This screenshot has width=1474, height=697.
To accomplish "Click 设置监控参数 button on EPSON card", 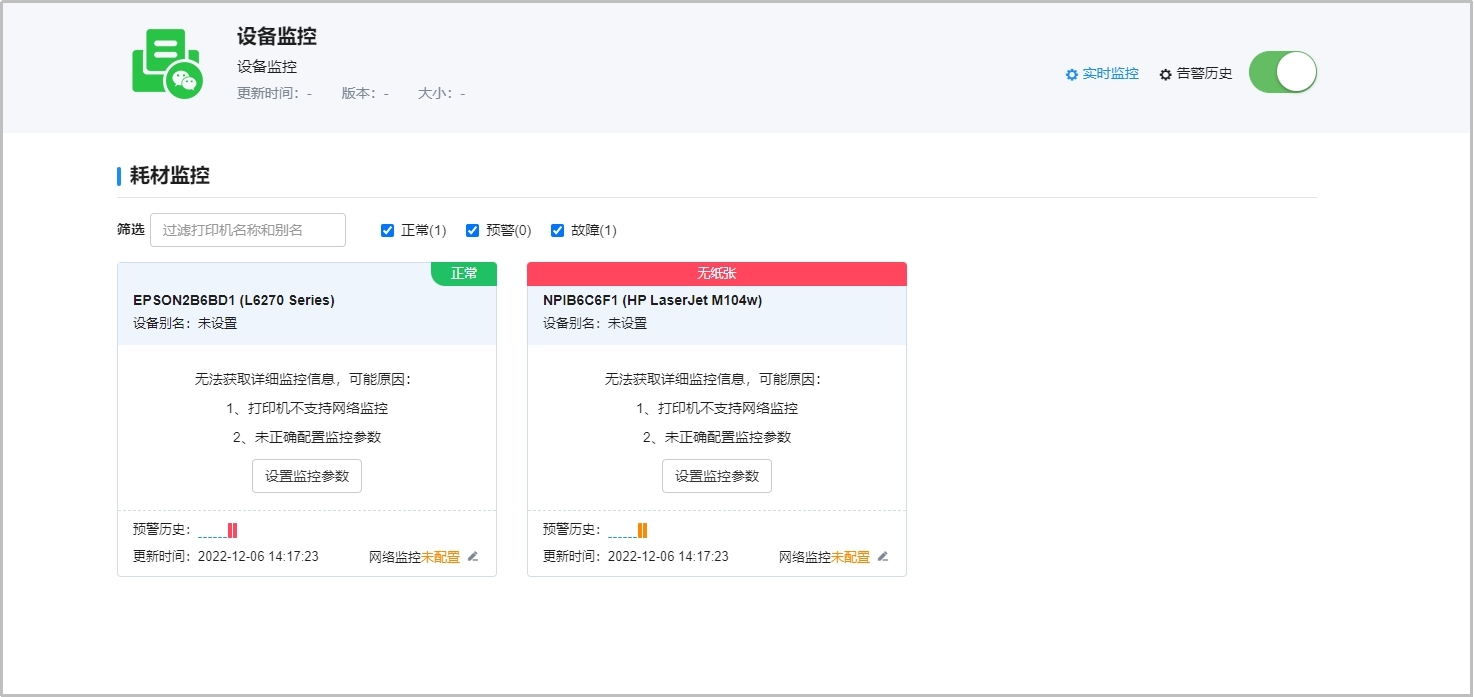I will (307, 476).
